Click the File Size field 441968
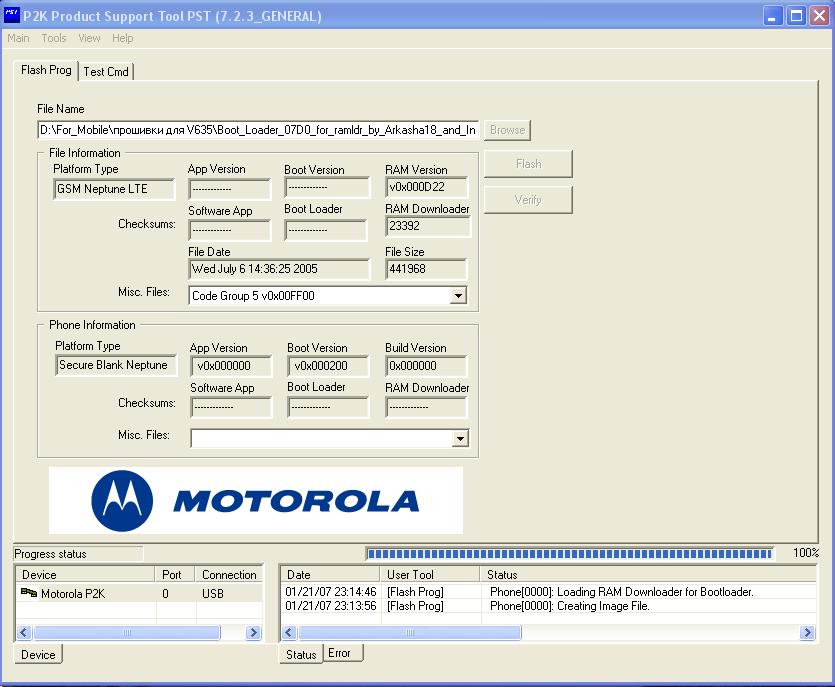835x687 pixels. coord(426,269)
